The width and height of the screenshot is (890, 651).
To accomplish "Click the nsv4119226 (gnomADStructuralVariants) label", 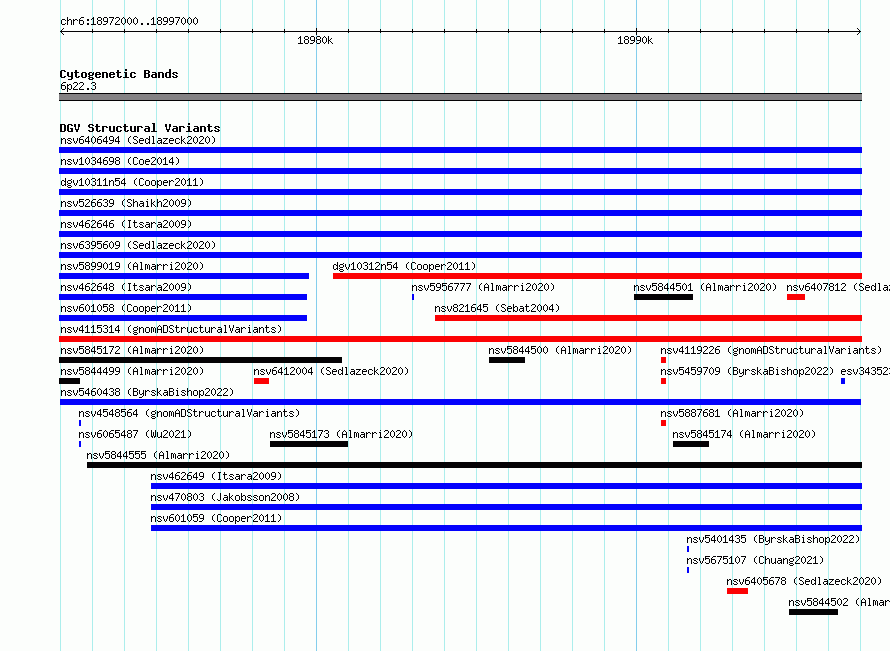I will (771, 350).
